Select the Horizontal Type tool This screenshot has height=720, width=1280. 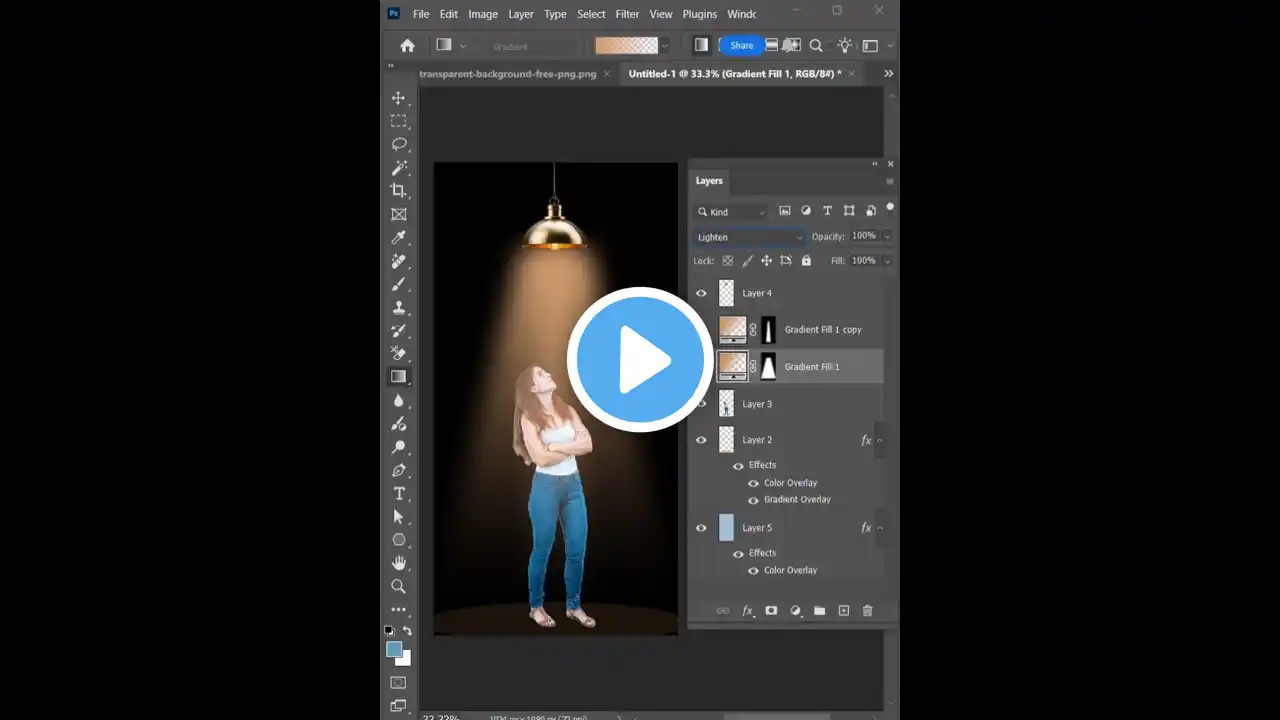click(398, 493)
